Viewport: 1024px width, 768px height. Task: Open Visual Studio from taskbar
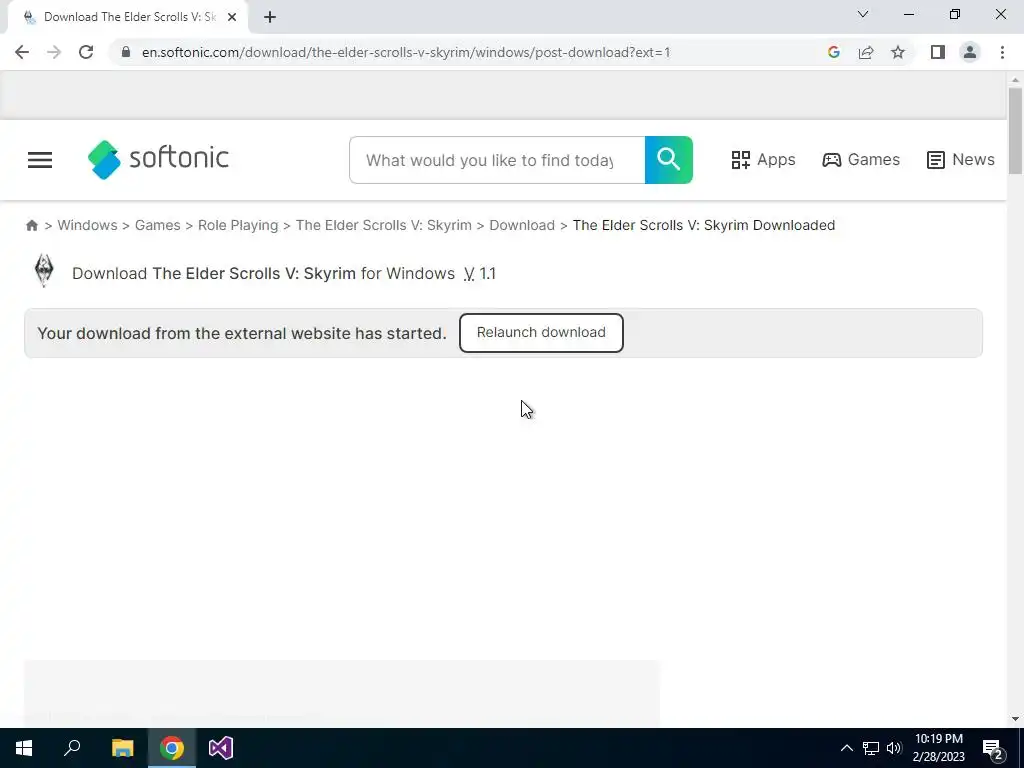[x=221, y=748]
